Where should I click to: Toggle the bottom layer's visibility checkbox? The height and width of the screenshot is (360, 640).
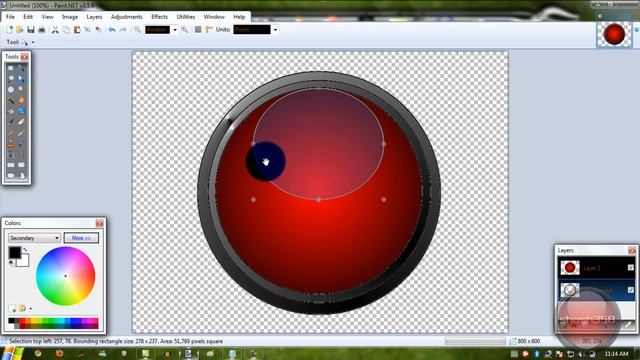click(631, 289)
